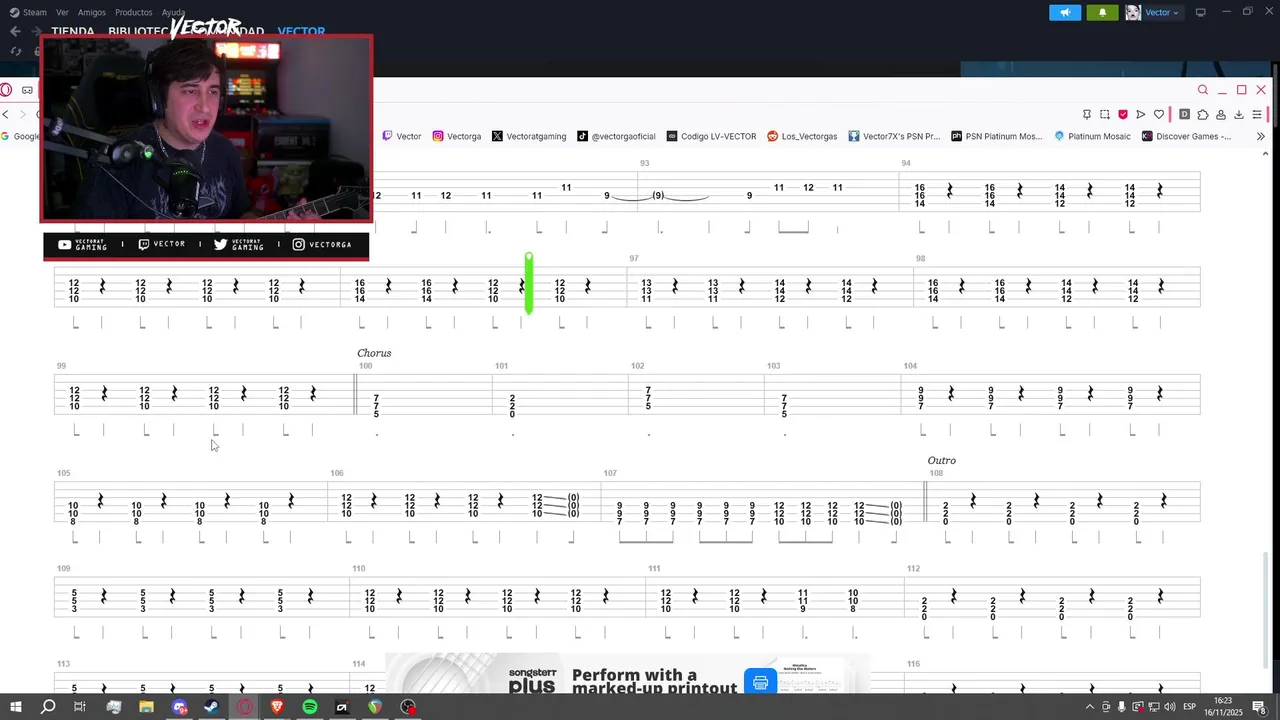Click the Opera pinboard pin icon
Screen dimensions: 1280x720
[x=1086, y=114]
